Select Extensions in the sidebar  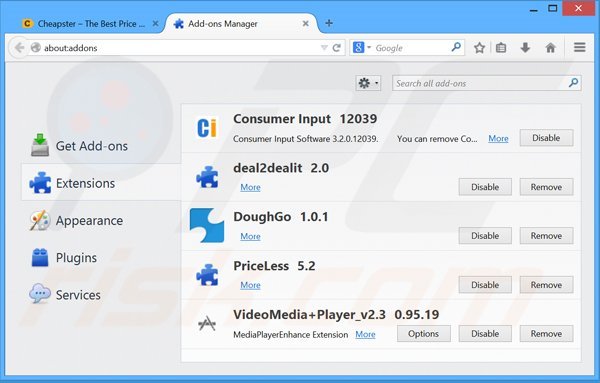click(101, 183)
